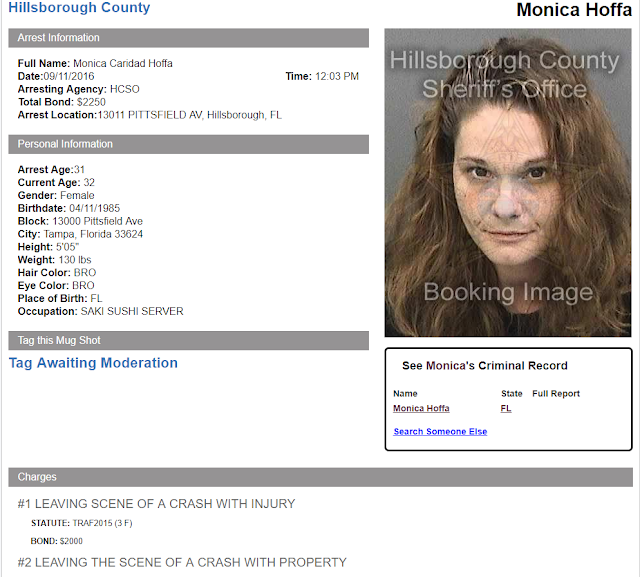Open the Hillsborough County heading link
The image size is (640, 577).
pyautogui.click(x=79, y=7)
